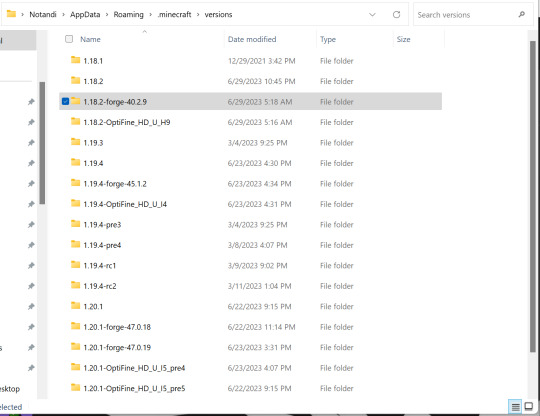Image resolution: width=540 pixels, height=416 pixels.
Task: Refresh the versions folder view
Action: click(x=396, y=14)
